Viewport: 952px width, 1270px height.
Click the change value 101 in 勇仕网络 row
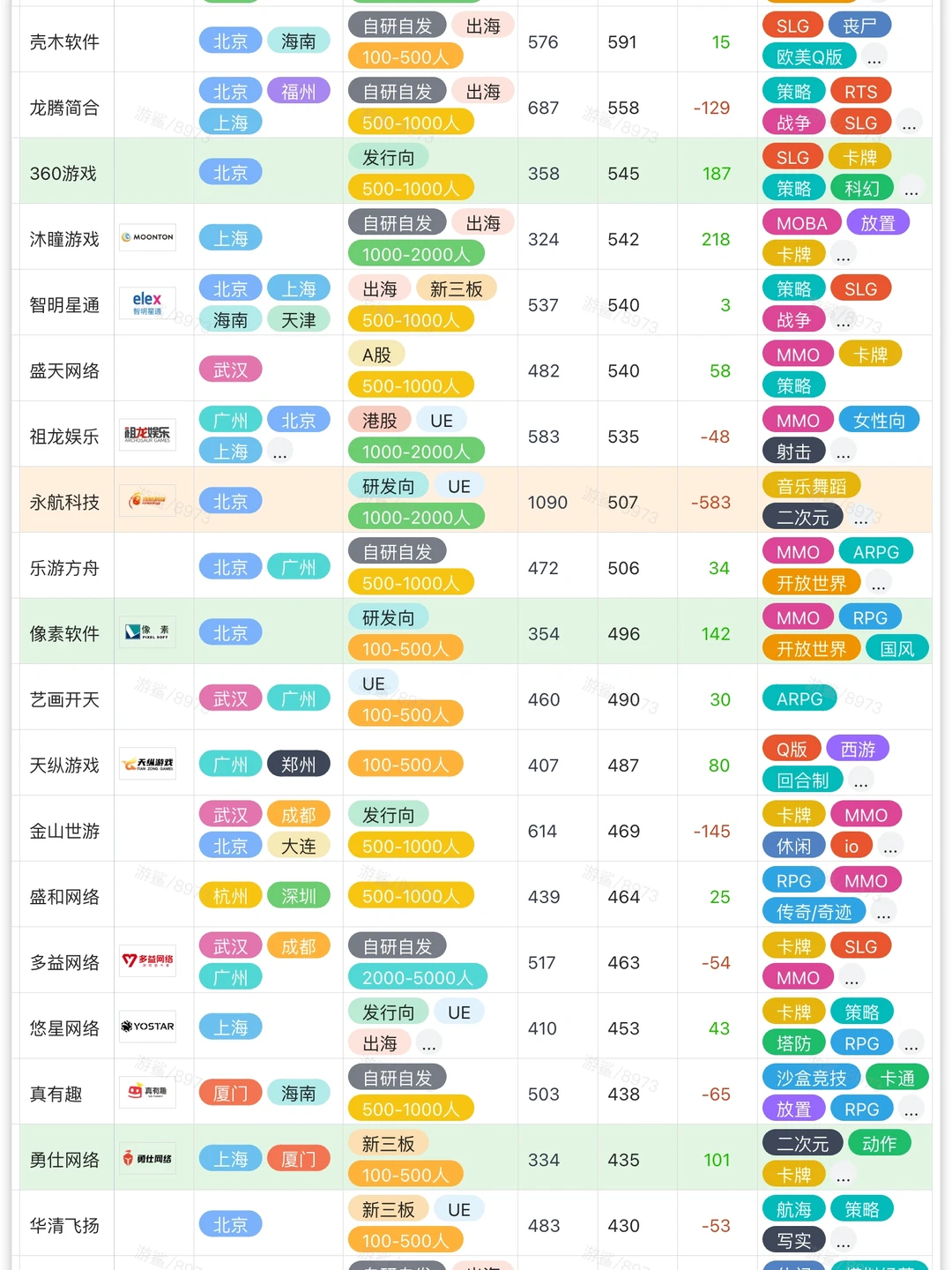[718, 1160]
